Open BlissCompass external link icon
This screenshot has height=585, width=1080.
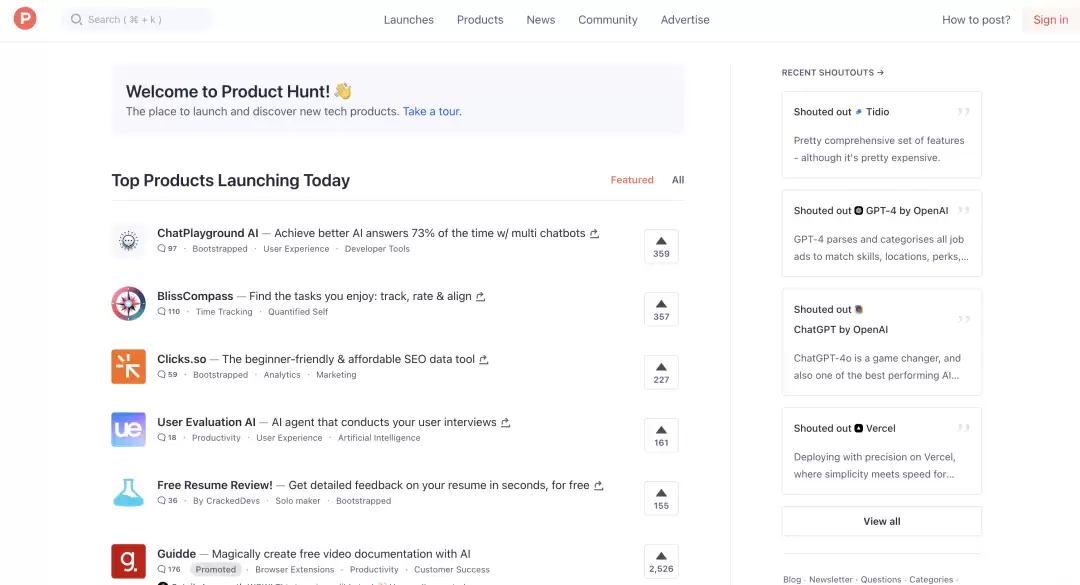click(x=481, y=296)
